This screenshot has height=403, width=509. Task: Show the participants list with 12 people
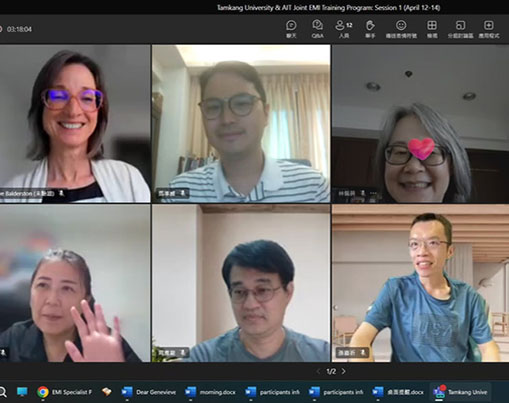coord(344,29)
